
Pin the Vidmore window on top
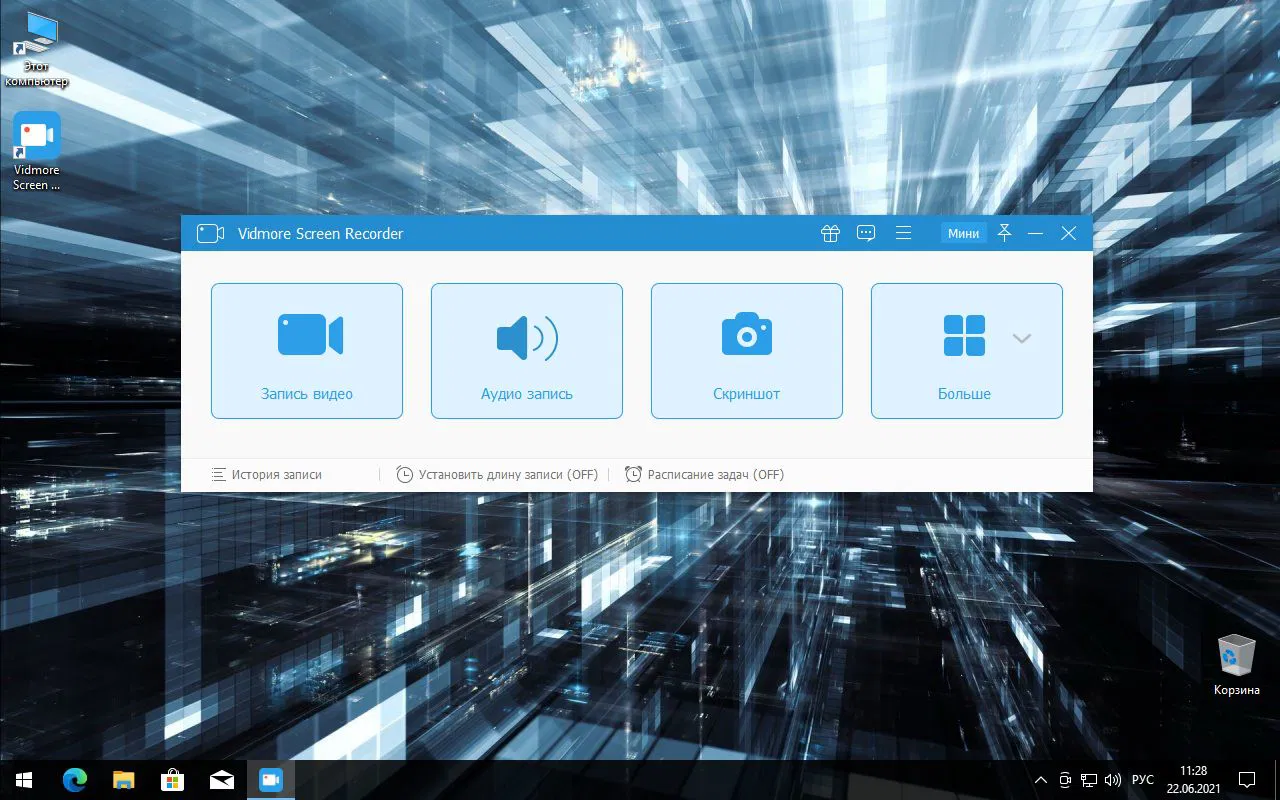tap(1005, 232)
